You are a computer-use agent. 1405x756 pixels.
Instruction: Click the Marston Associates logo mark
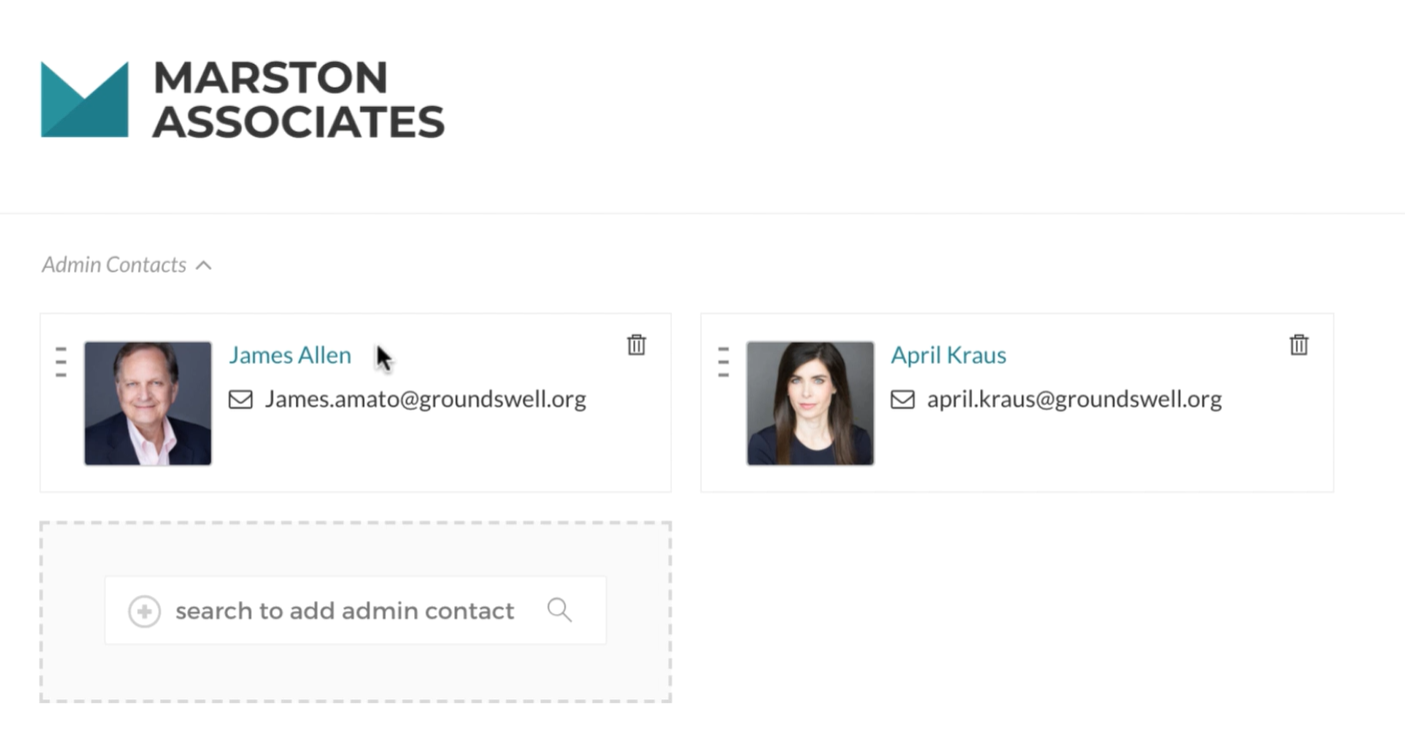[x=84, y=99]
